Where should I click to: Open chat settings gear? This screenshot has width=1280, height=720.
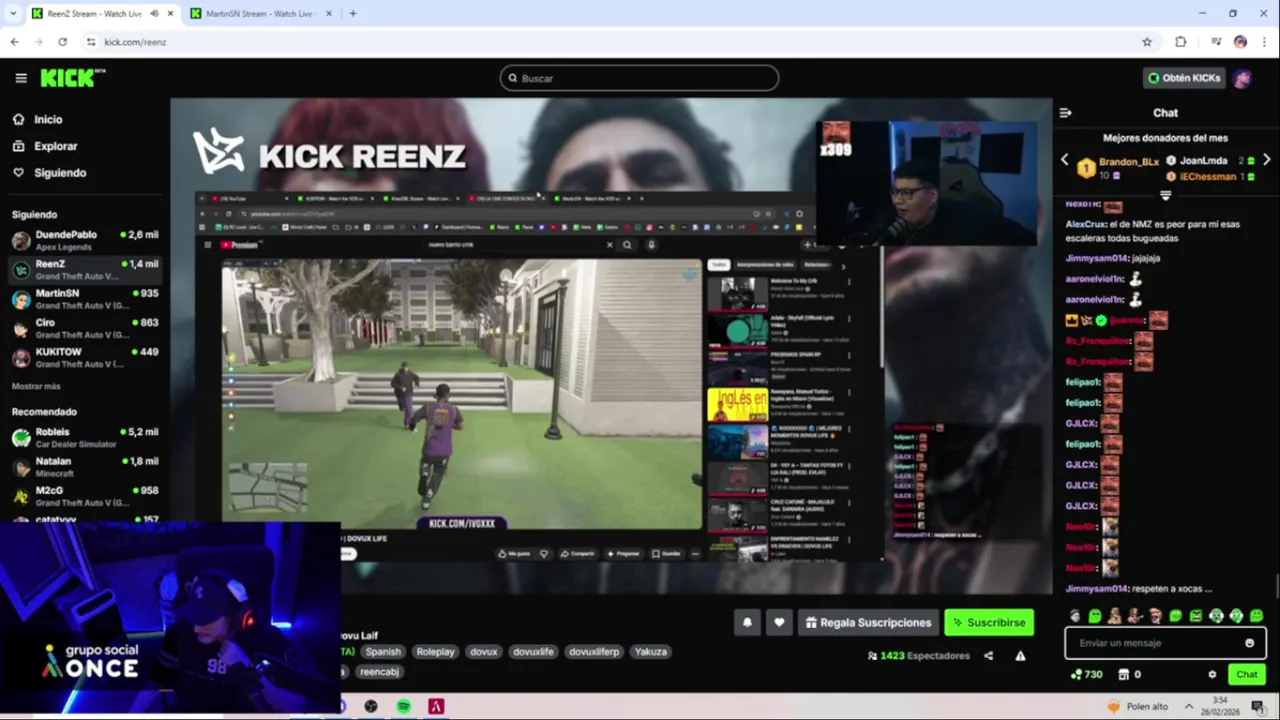pyautogui.click(x=1212, y=674)
